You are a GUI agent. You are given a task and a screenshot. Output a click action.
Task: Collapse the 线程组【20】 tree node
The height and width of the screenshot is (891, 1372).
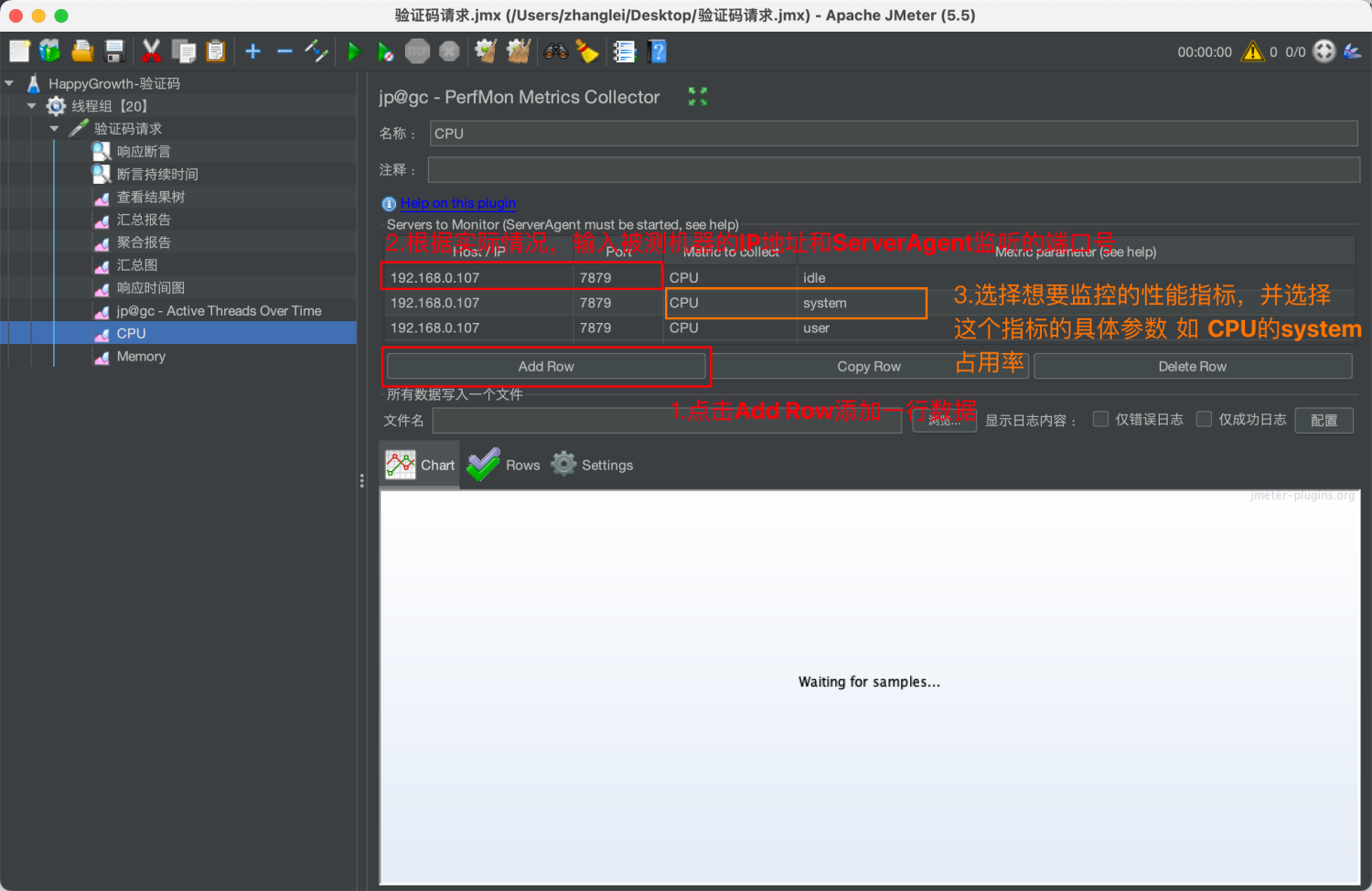(32, 106)
